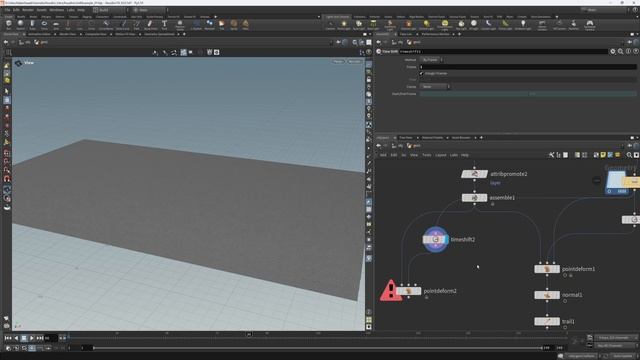Open the Clamp dropdown showing None
The height and width of the screenshot is (360, 640).
[x=435, y=87]
